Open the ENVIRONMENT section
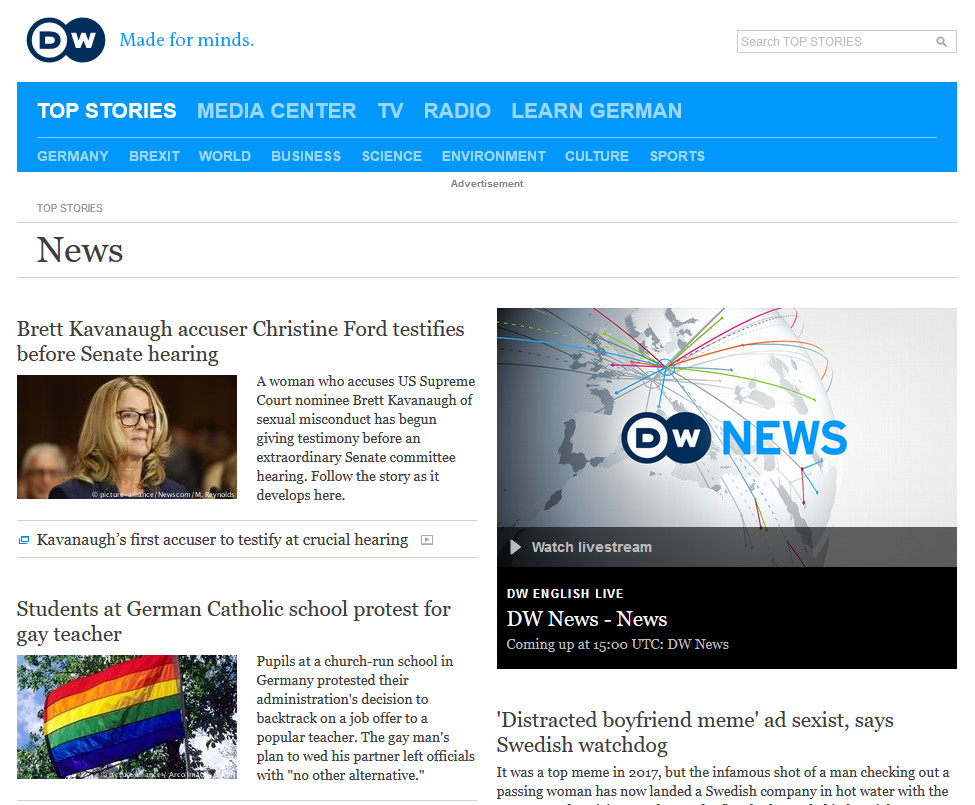This screenshot has height=805, width=975. point(494,156)
